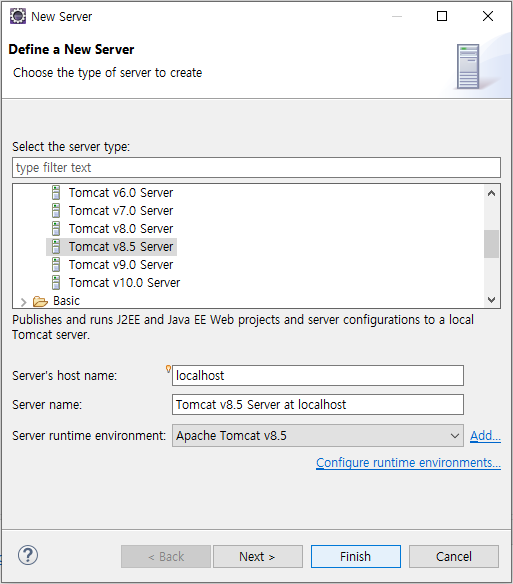Click the Next > button
This screenshot has height=584, width=513.
tap(258, 556)
